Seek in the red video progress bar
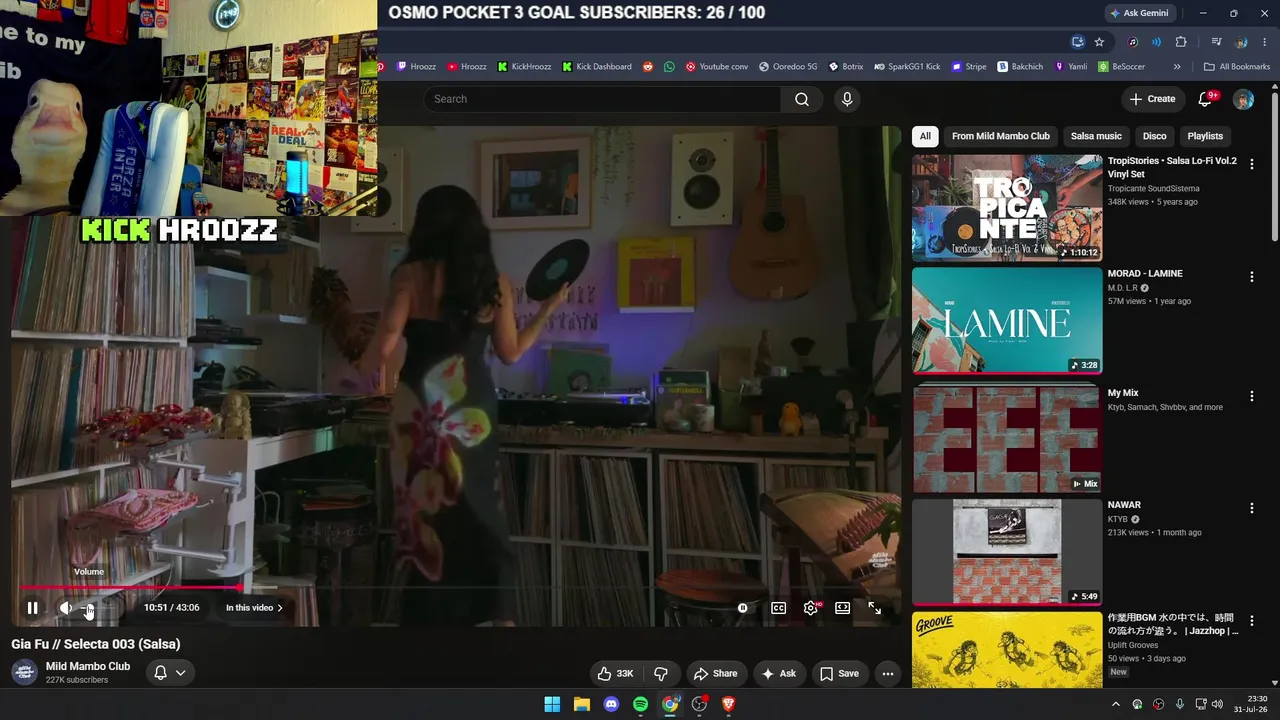The height and width of the screenshot is (720, 1280). [x=456, y=588]
